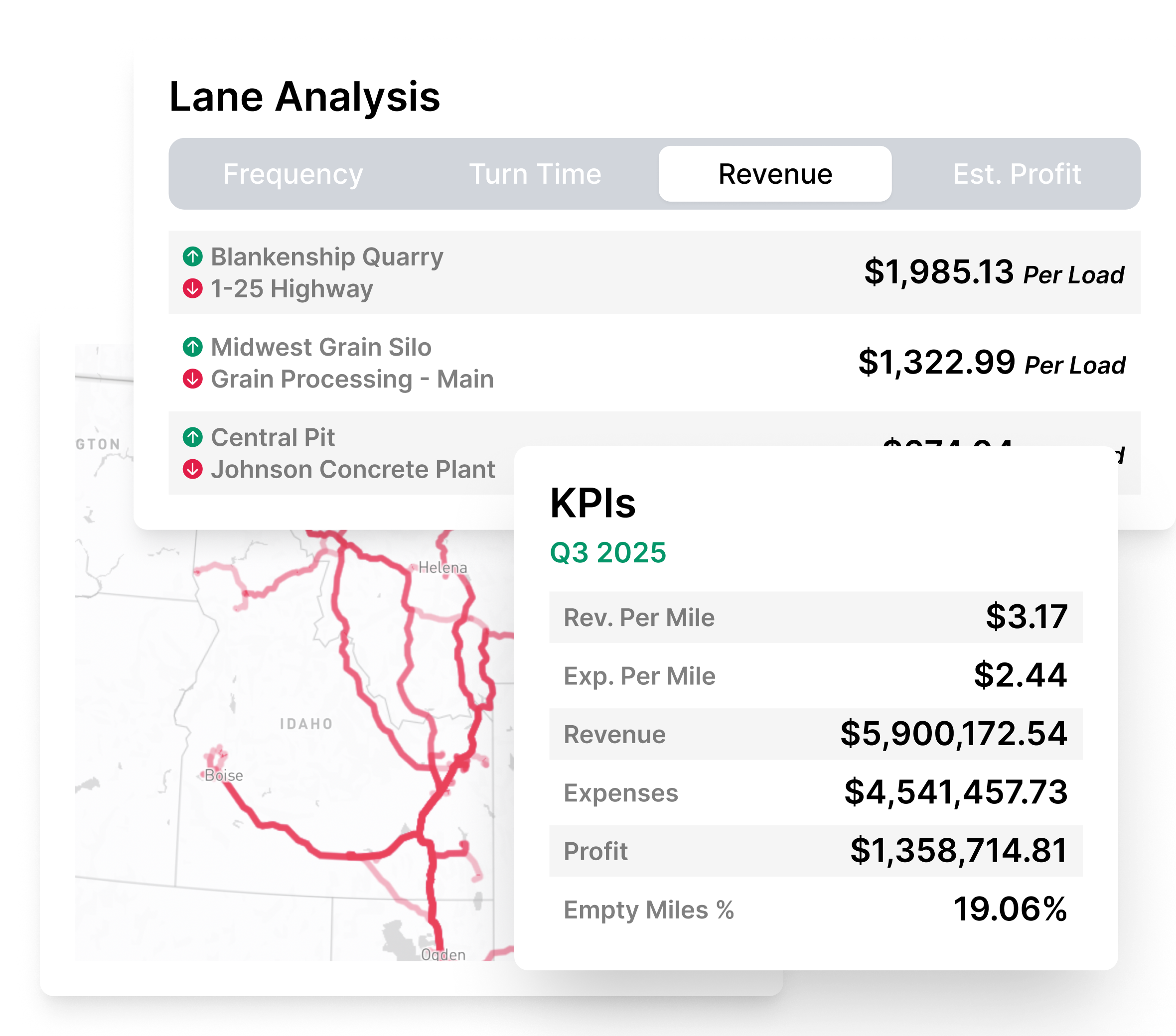The image size is (1176, 1036).
Task: Open the Blankenship Quarry lane row
Action: (x=654, y=272)
